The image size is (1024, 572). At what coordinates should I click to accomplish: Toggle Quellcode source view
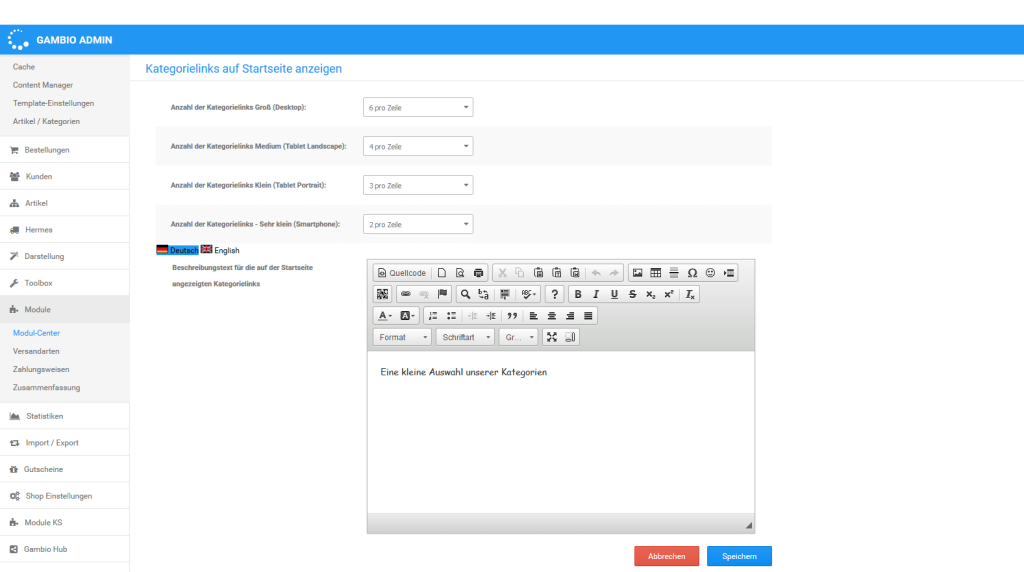click(x=402, y=273)
